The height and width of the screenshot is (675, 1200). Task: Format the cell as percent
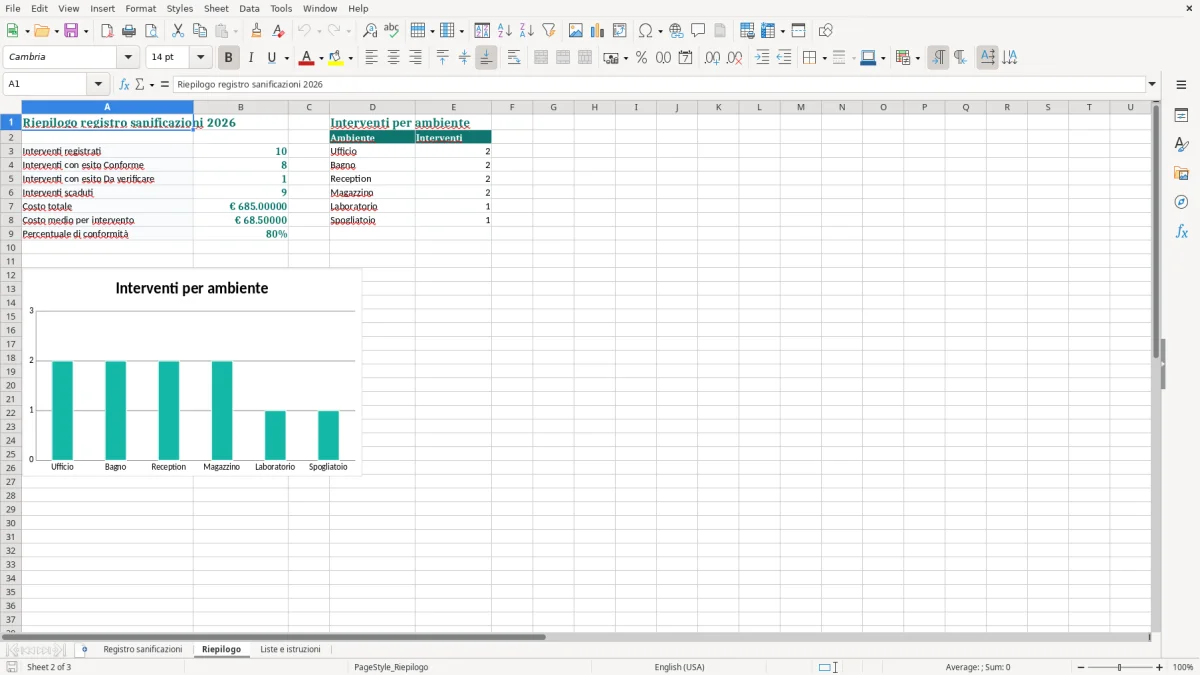coord(642,58)
